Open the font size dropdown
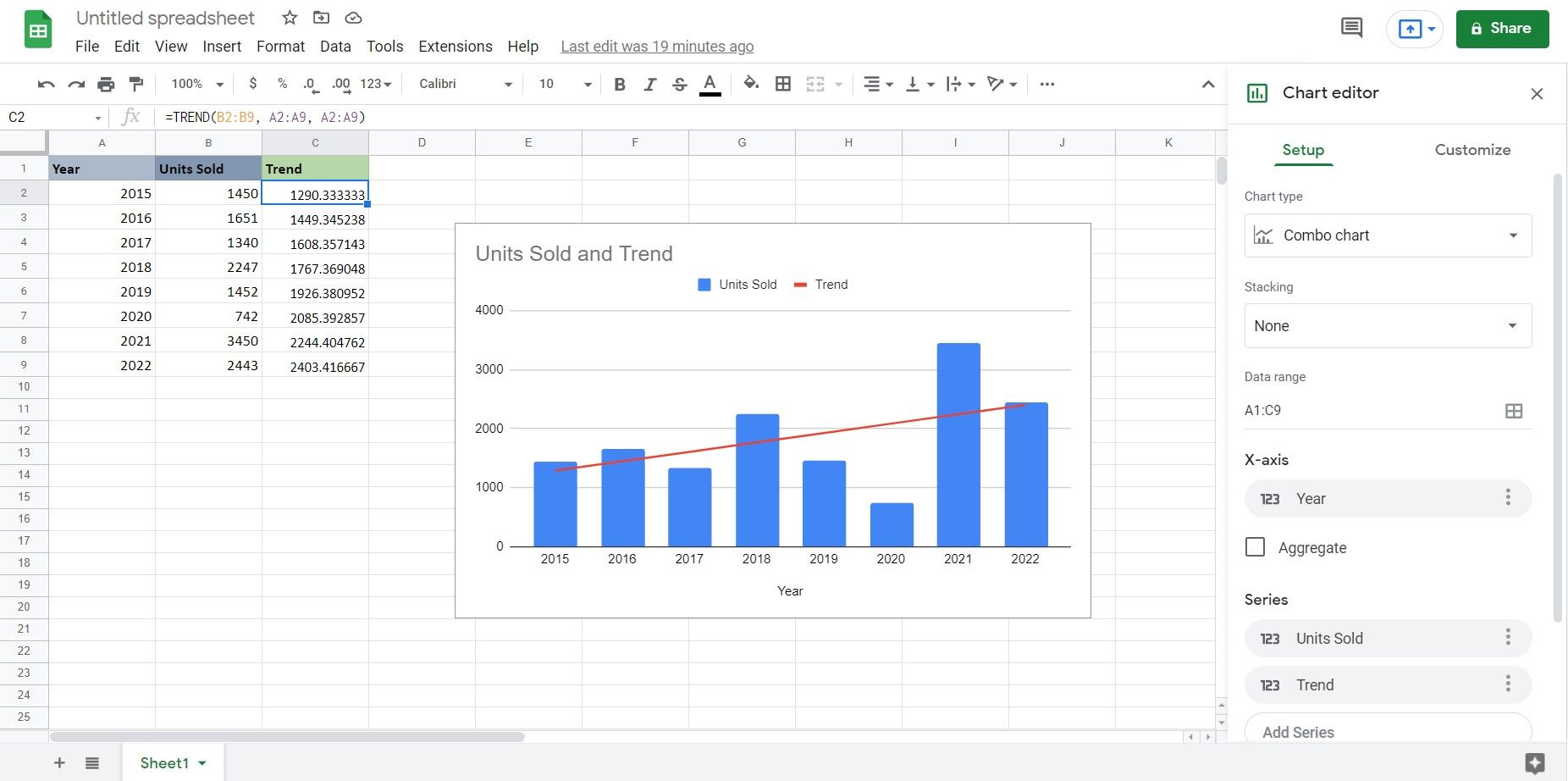Image resolution: width=1568 pixels, height=781 pixels. (588, 84)
